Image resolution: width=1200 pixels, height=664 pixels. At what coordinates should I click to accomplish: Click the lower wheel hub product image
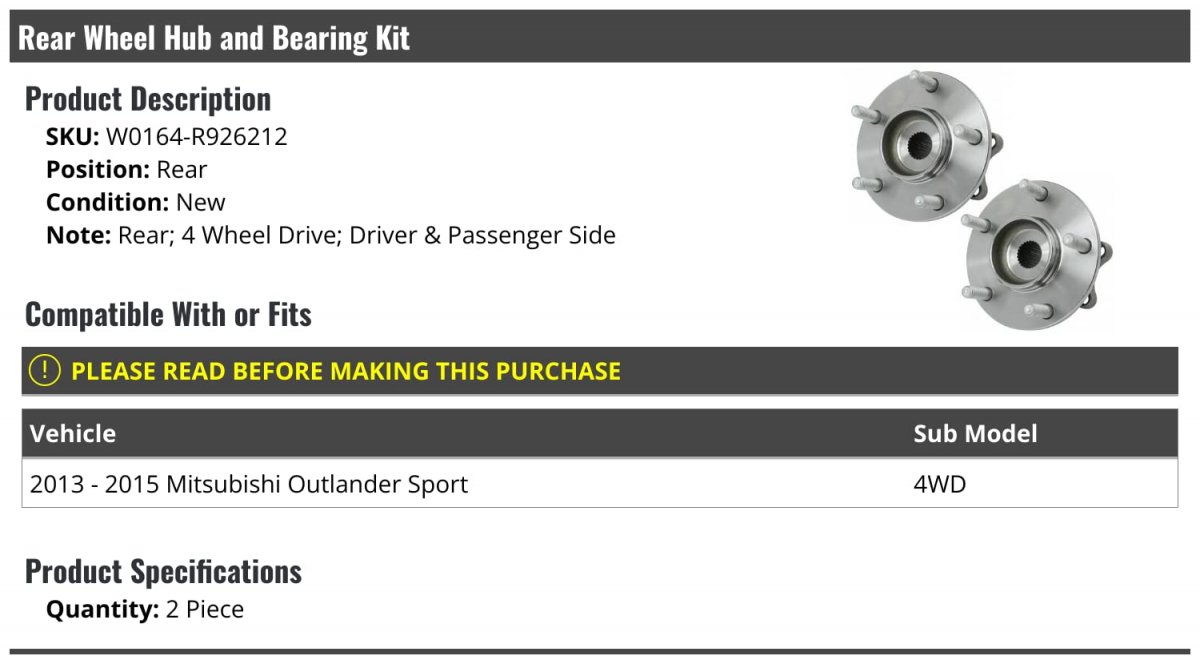1037,255
